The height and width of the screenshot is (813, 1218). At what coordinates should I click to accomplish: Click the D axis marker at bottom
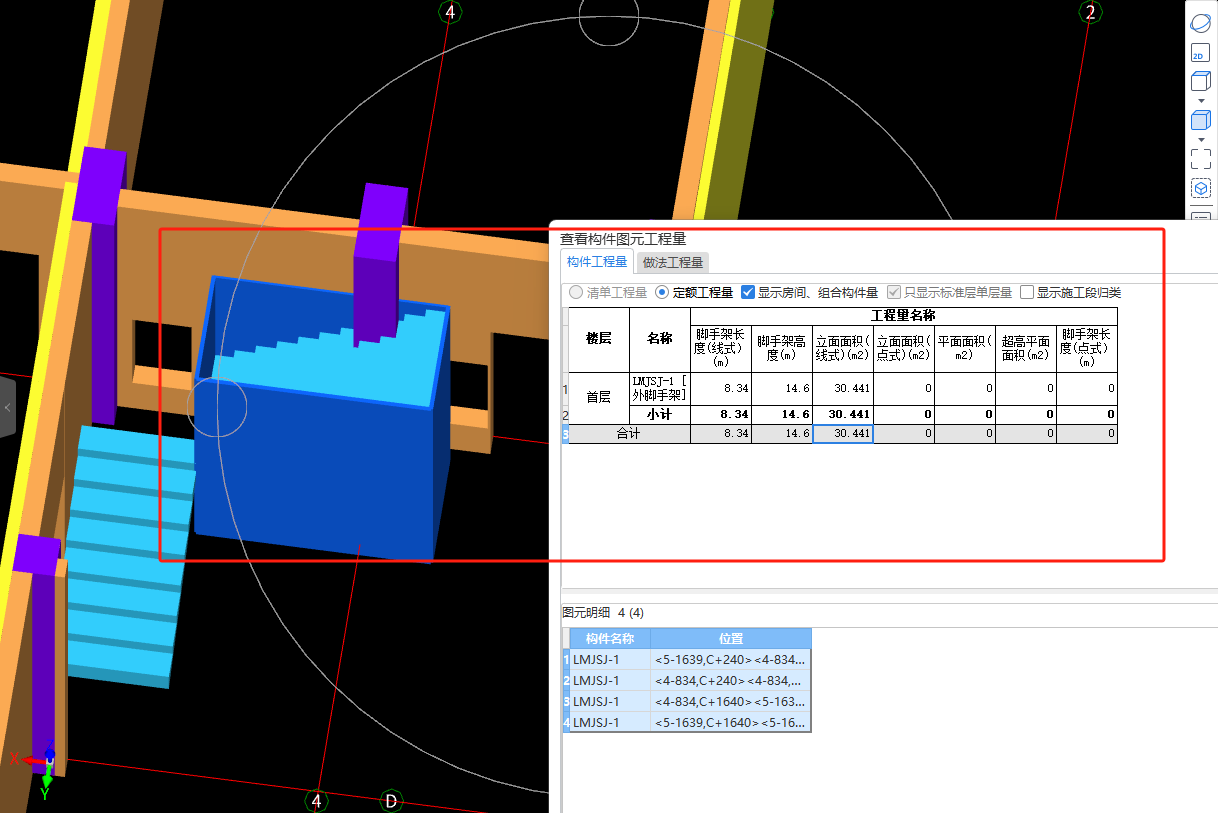392,801
